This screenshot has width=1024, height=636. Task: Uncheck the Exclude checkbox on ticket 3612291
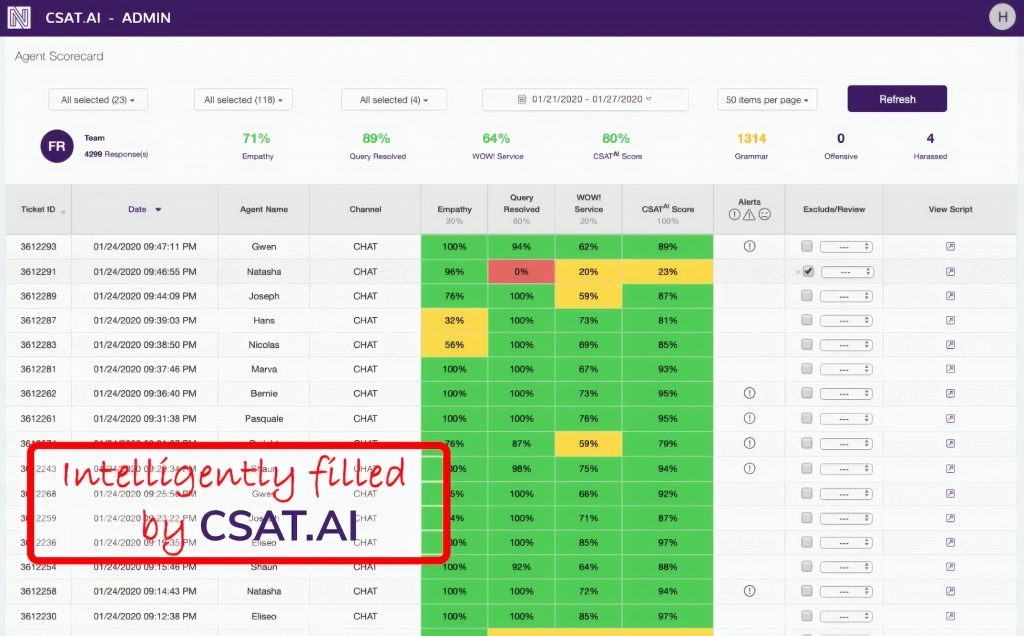tap(806, 271)
